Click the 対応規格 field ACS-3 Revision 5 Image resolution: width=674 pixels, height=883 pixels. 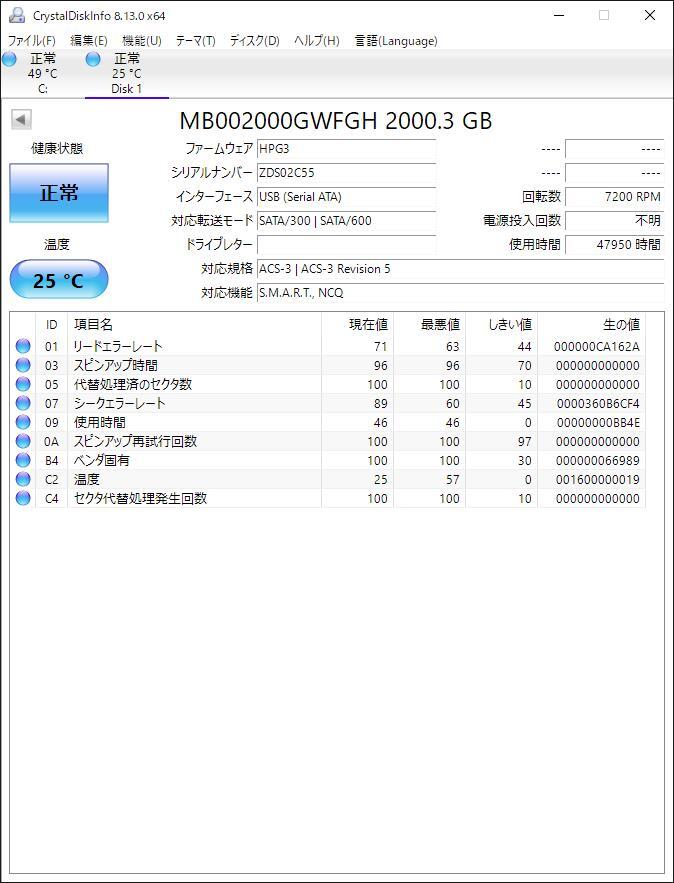(x=460, y=269)
